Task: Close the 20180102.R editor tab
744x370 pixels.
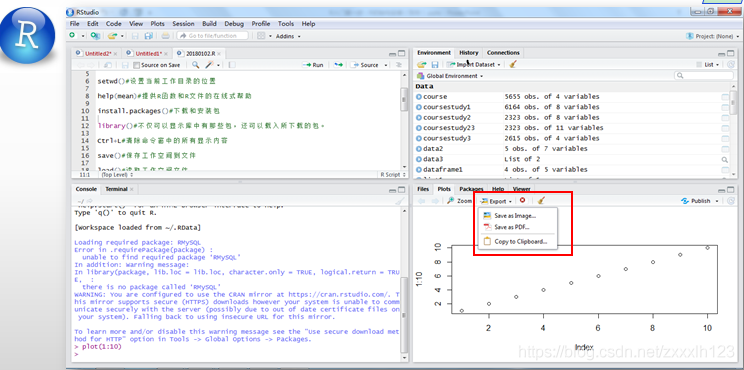Action: point(219,54)
